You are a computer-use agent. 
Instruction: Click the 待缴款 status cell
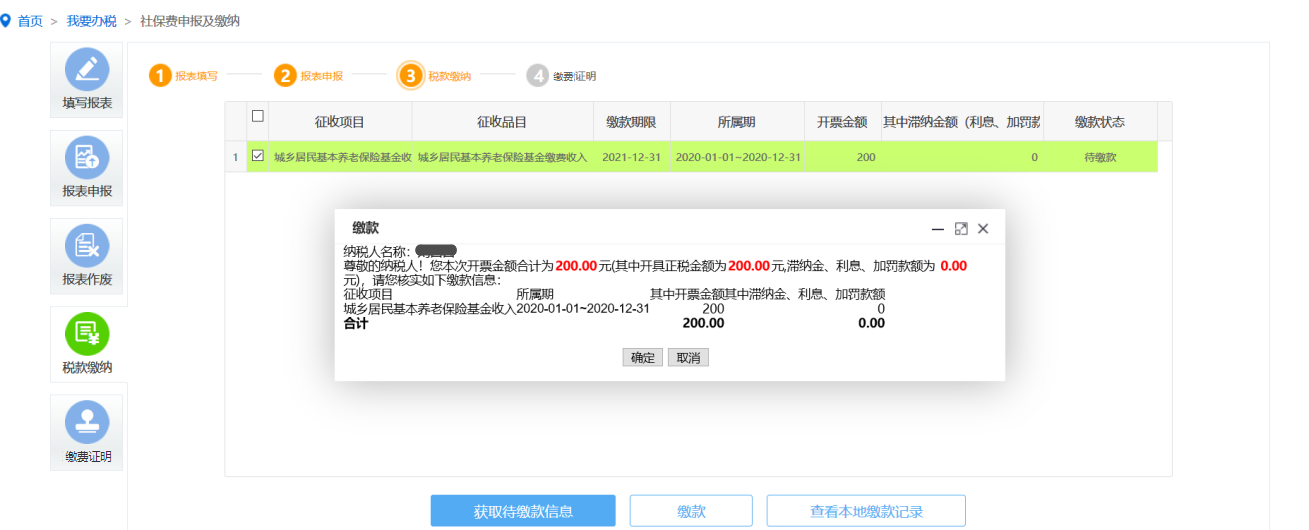coord(1100,157)
